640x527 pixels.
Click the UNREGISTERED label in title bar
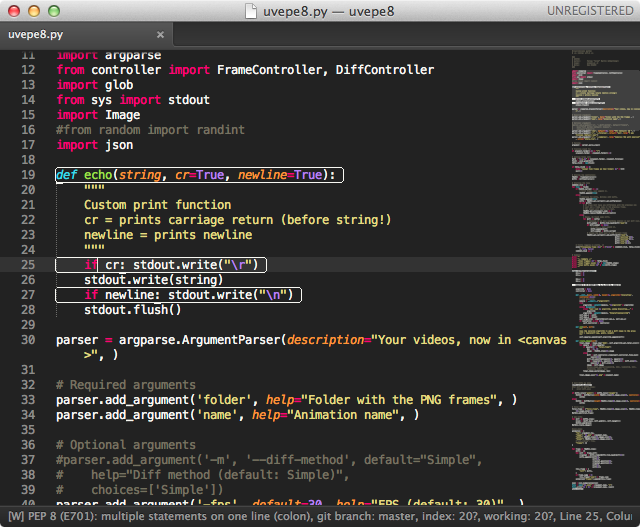point(590,11)
